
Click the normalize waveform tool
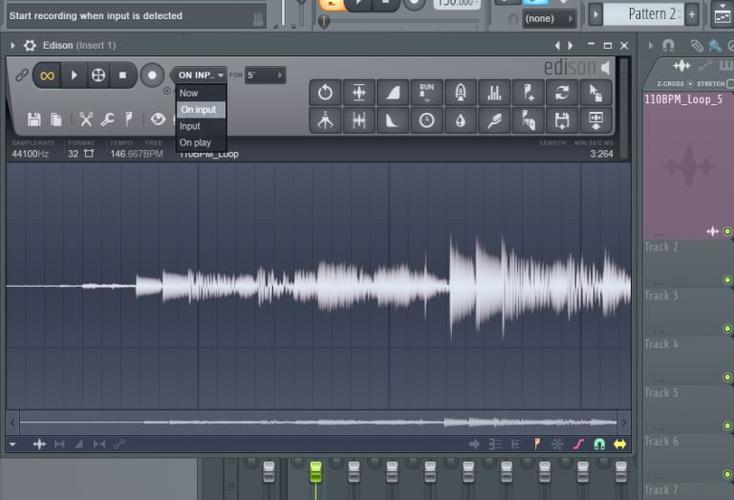tap(359, 93)
